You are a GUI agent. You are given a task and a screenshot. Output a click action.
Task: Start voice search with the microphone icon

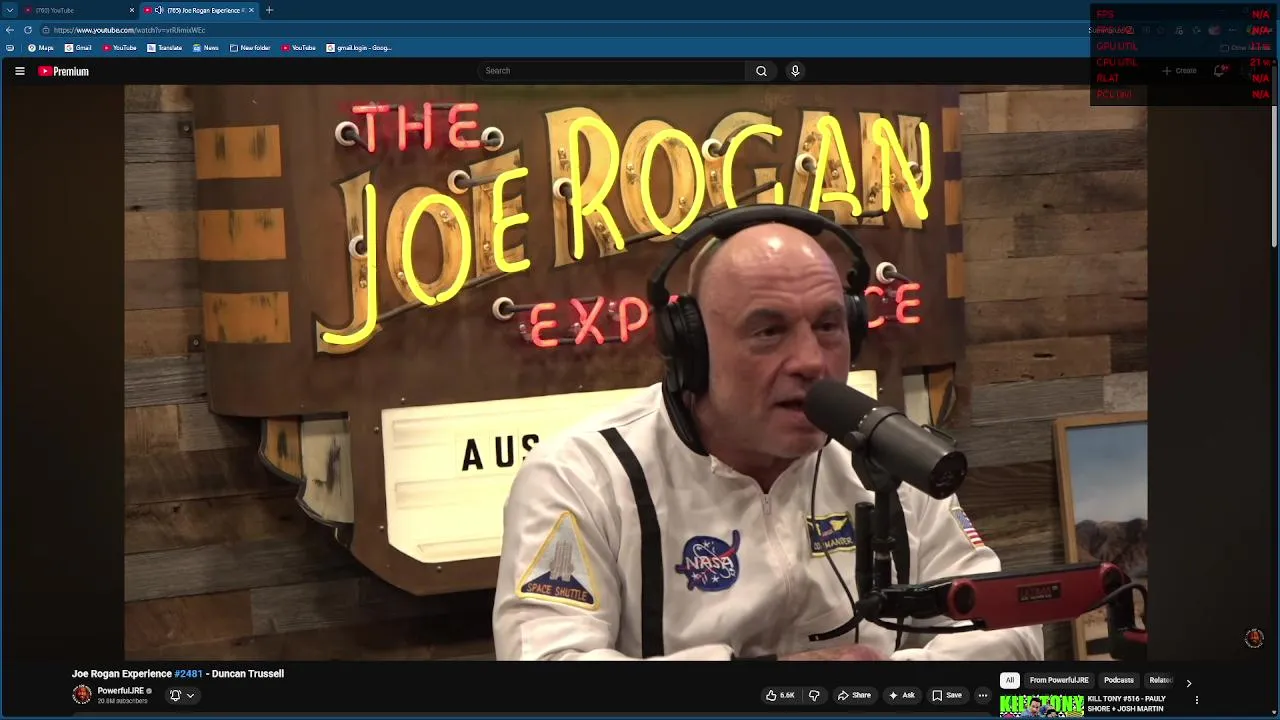pos(795,71)
